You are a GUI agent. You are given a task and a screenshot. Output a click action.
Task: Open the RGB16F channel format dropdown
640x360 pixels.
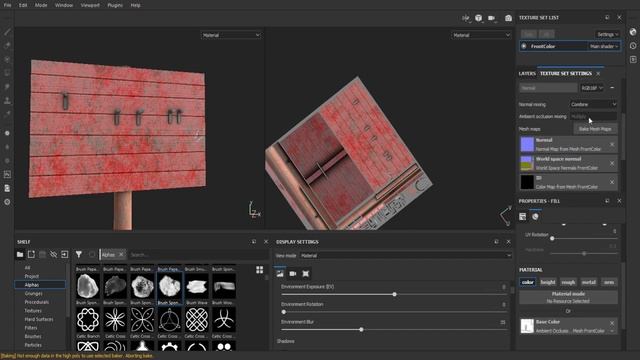592,88
